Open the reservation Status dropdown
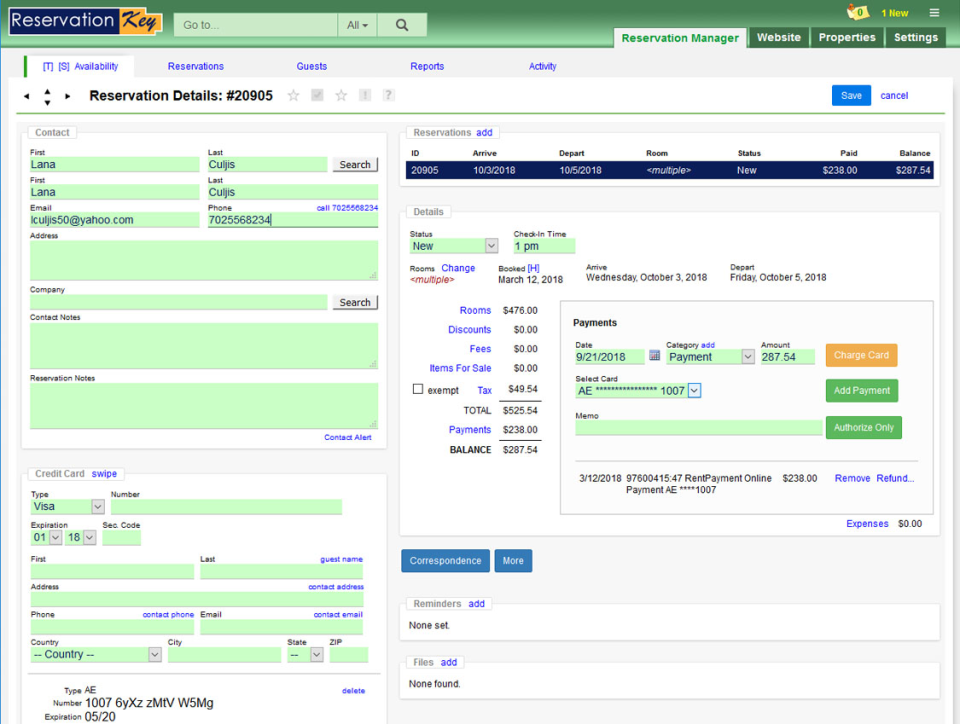 pos(489,245)
